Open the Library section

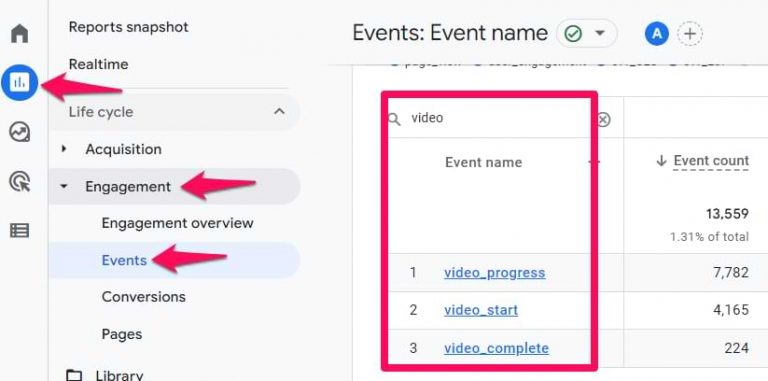click(119, 376)
